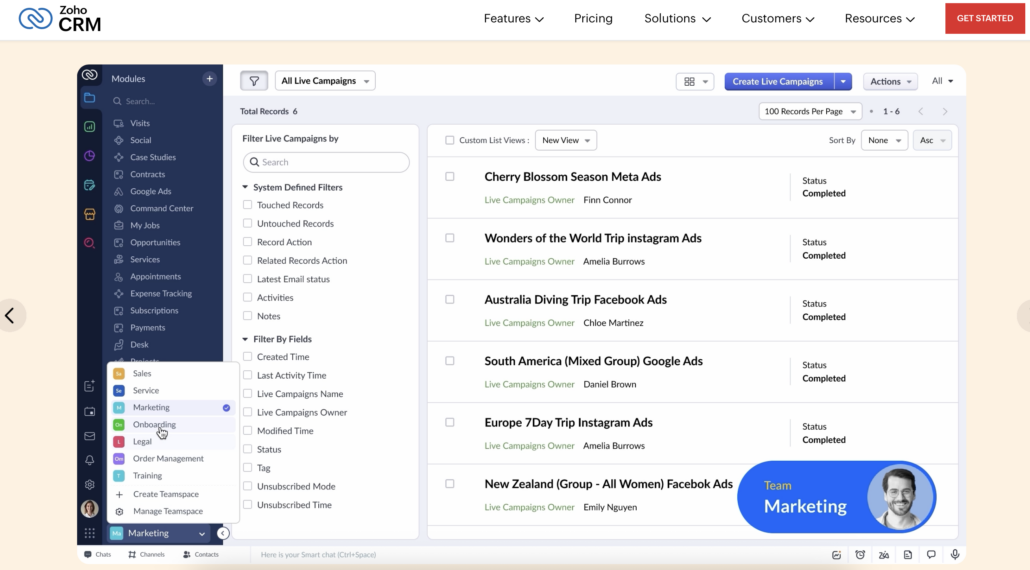Click the Manage Teamspace gear icon

(119, 512)
